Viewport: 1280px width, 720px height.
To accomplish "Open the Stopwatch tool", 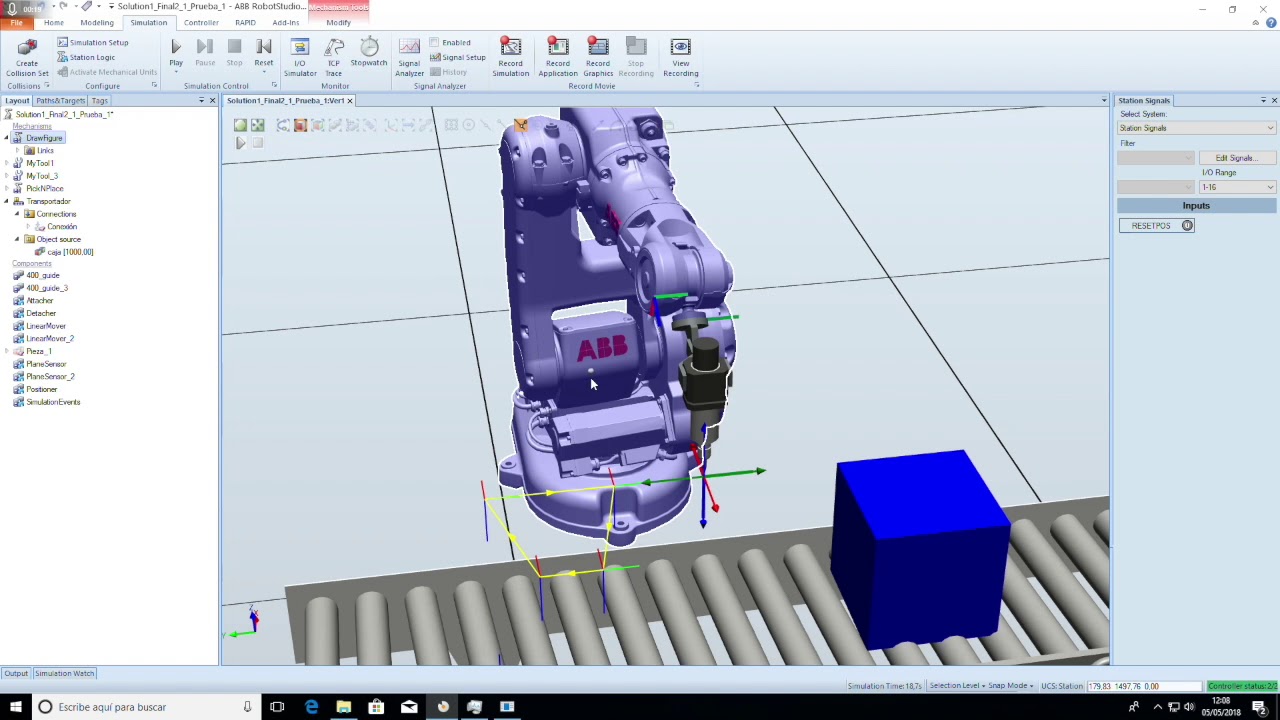I will coord(369,53).
